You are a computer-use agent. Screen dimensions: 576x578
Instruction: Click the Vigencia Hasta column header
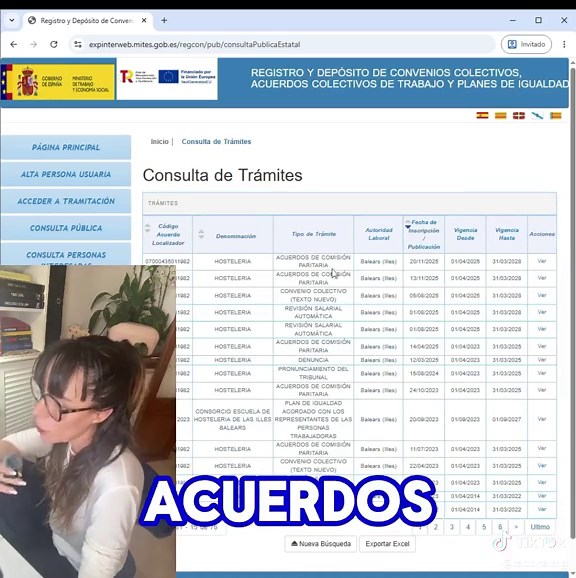click(x=507, y=234)
